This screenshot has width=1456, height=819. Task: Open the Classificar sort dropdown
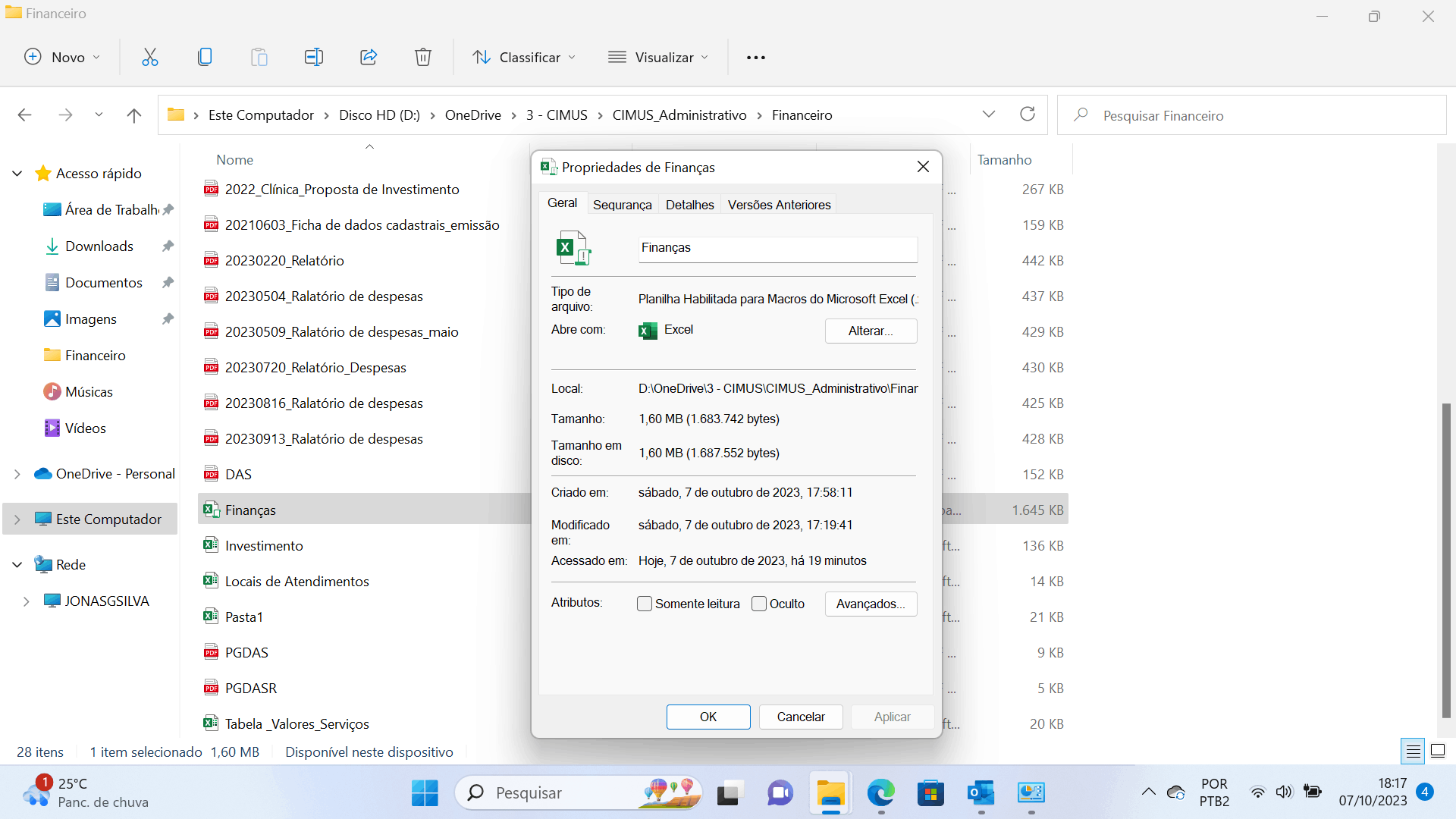click(524, 57)
